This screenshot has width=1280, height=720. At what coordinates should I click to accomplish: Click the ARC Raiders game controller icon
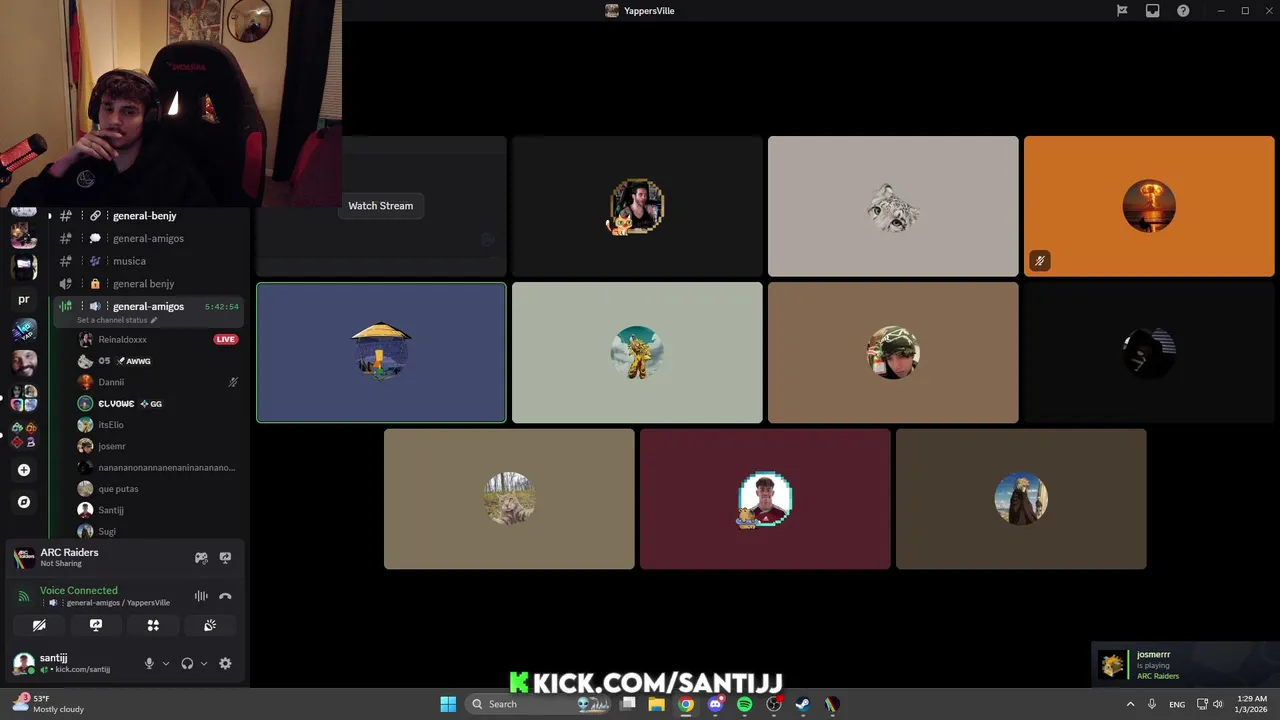click(201, 558)
